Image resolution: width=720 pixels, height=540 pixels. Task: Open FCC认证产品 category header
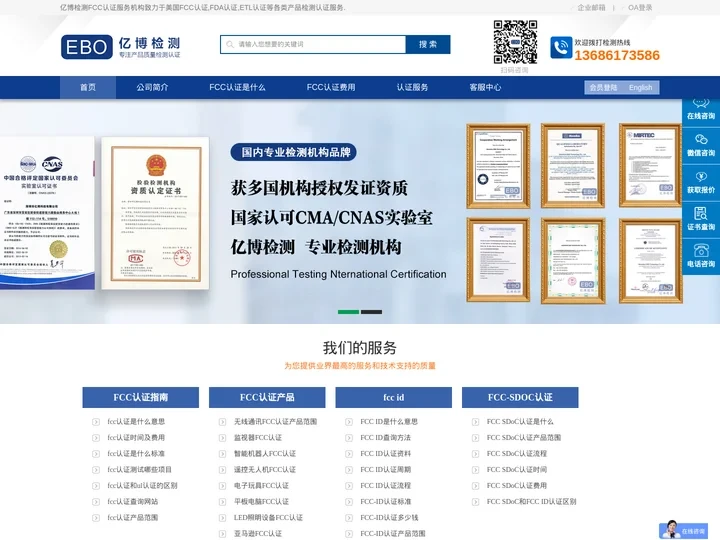(267, 398)
